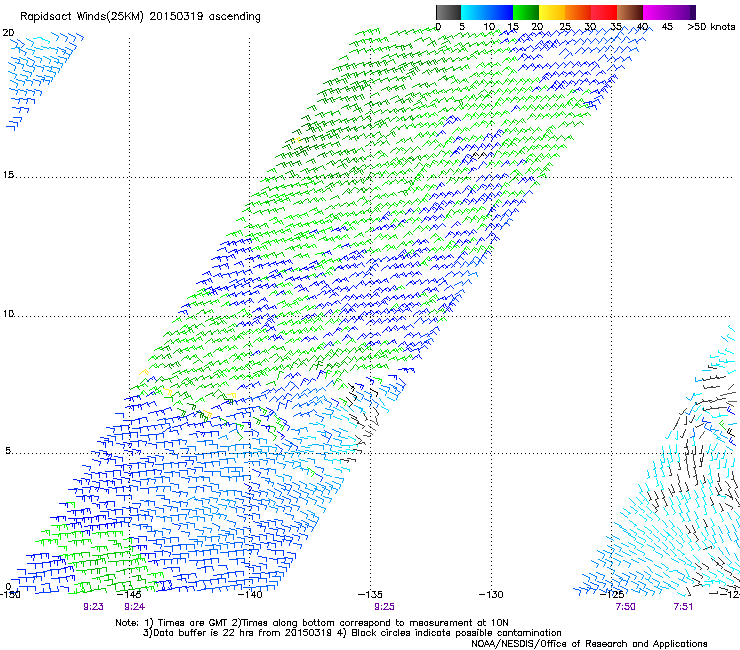Click the yellow 20-25 knots legend swatch
This screenshot has height=650, width=740.
pos(552,12)
